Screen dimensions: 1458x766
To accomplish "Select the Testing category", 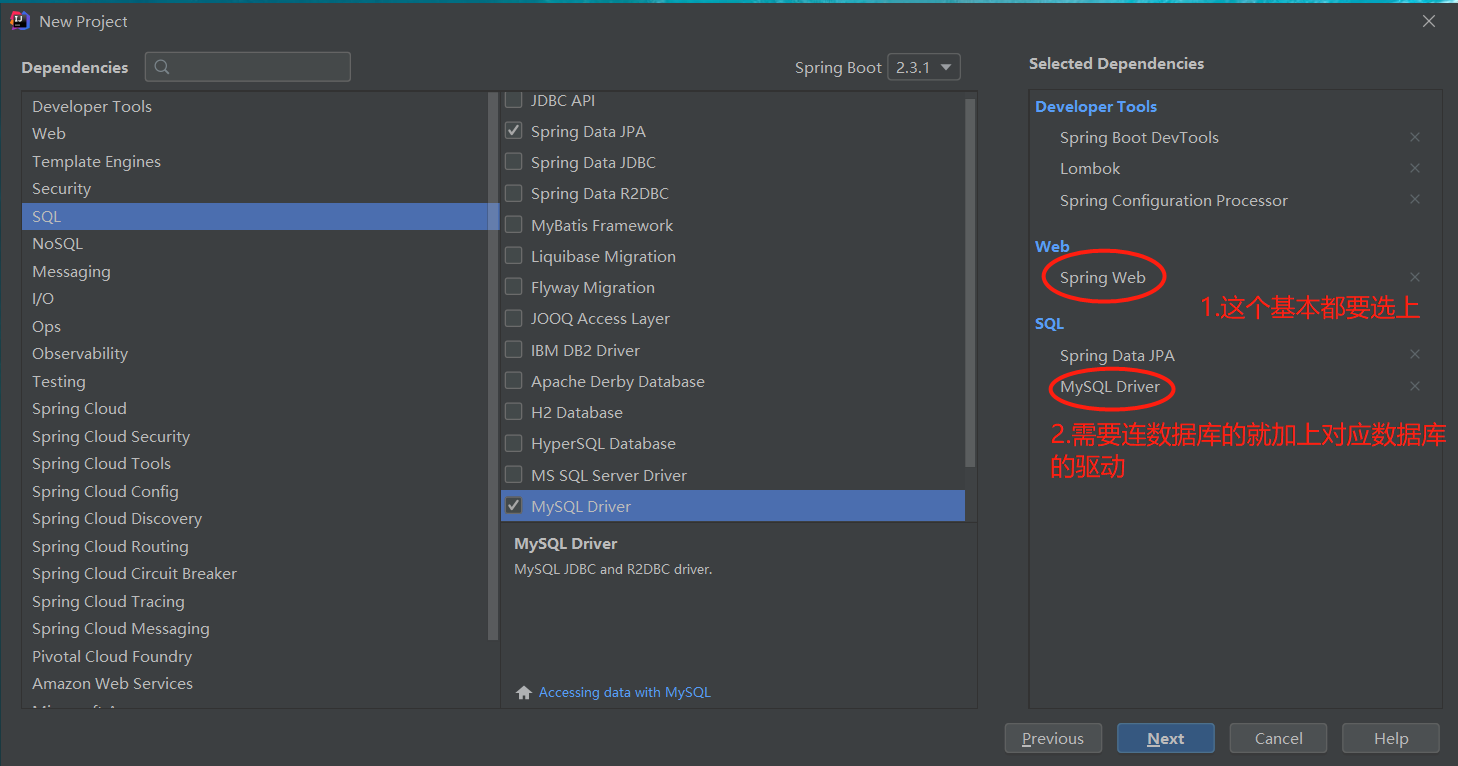I will click(255, 381).
